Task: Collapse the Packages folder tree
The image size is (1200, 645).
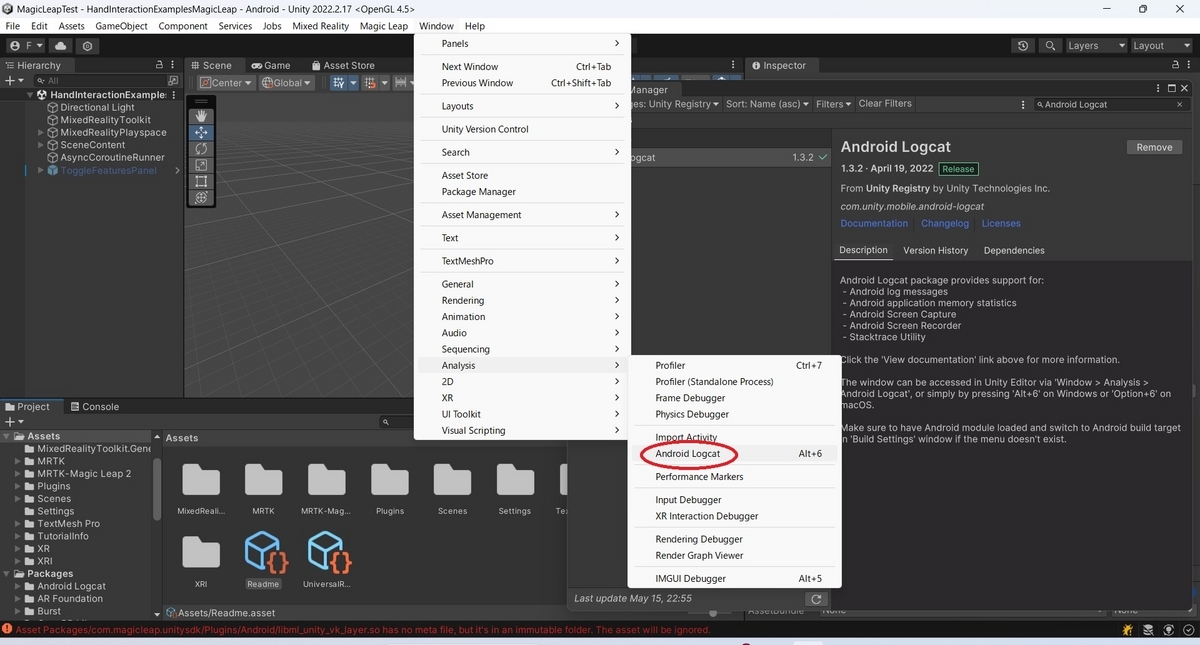Action: click(7, 574)
